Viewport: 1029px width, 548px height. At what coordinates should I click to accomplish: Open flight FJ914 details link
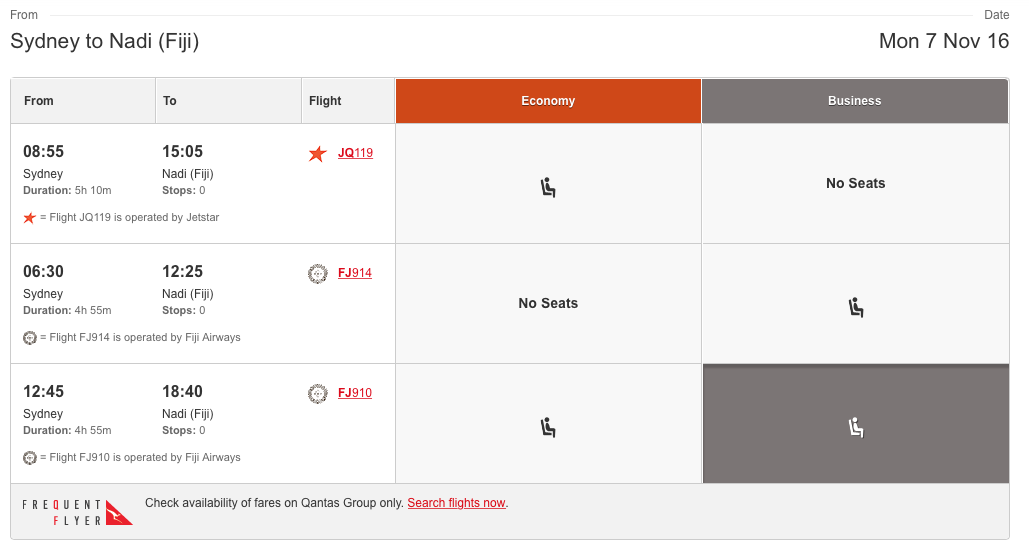pos(354,273)
